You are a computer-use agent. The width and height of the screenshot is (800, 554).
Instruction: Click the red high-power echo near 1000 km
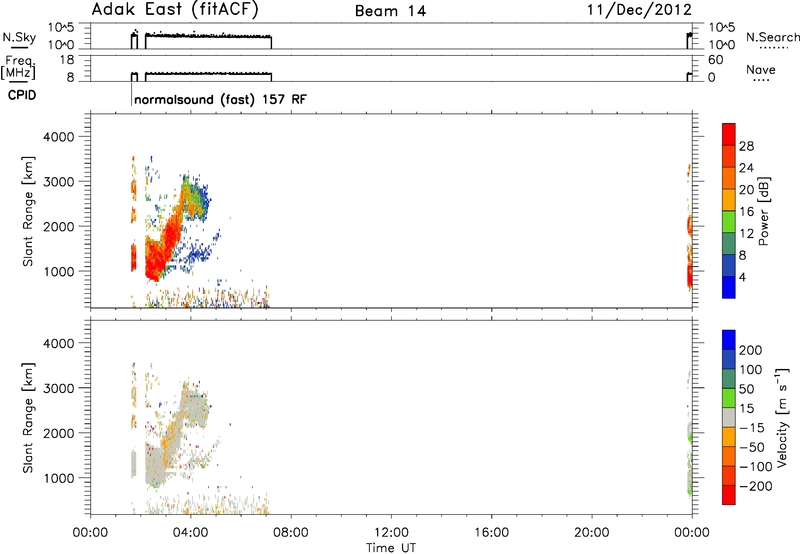tap(155, 261)
